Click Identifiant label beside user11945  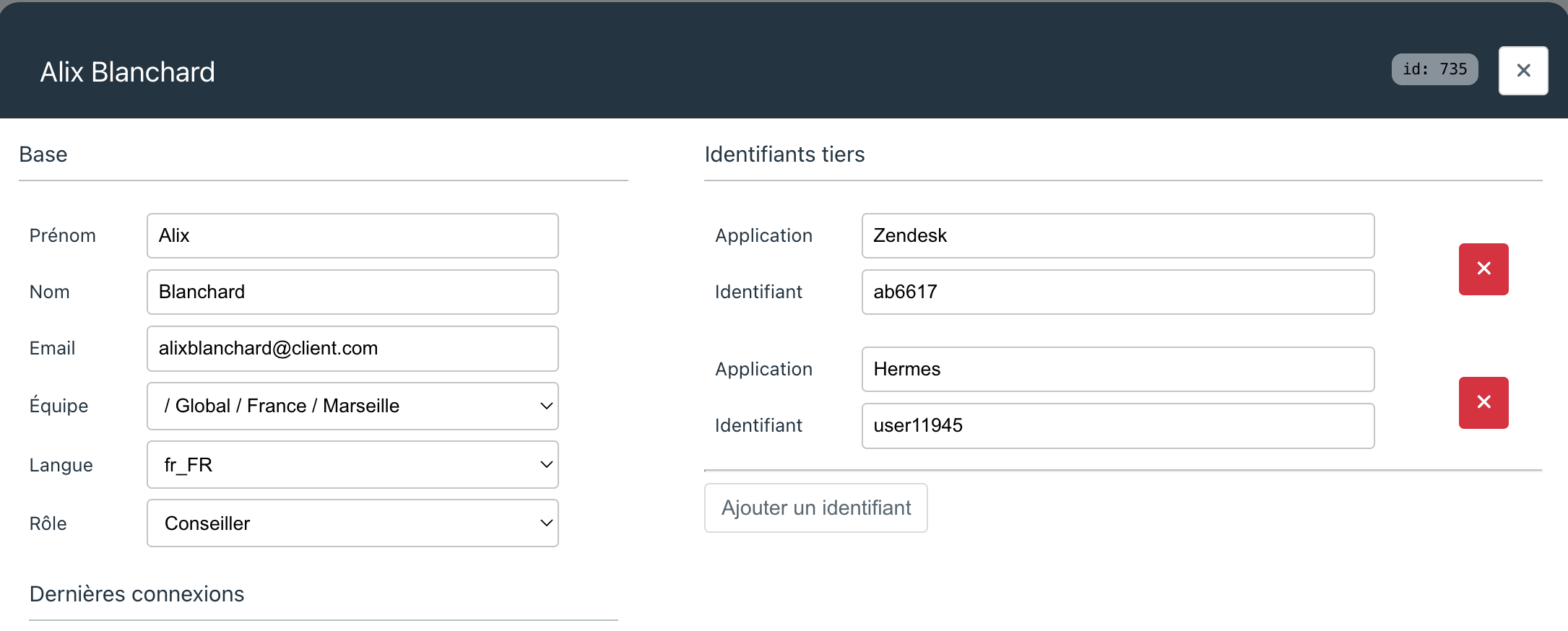[x=758, y=425]
